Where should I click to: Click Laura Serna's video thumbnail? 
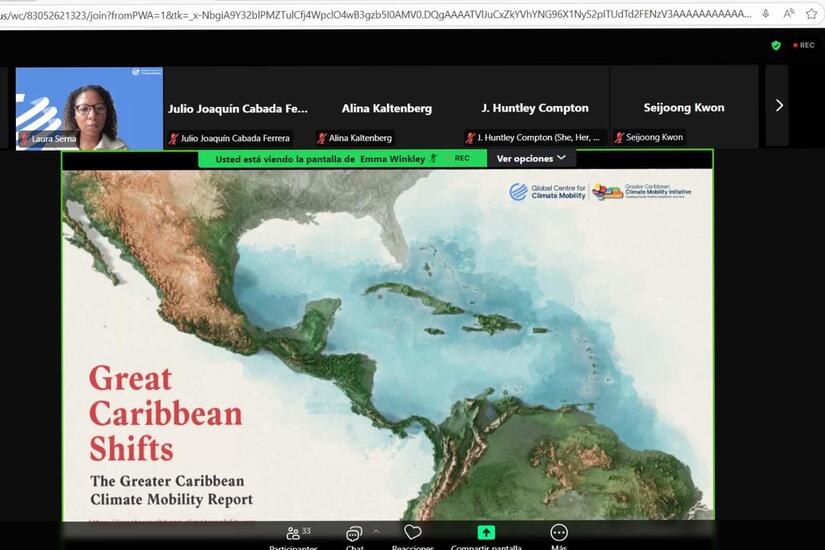[x=89, y=108]
